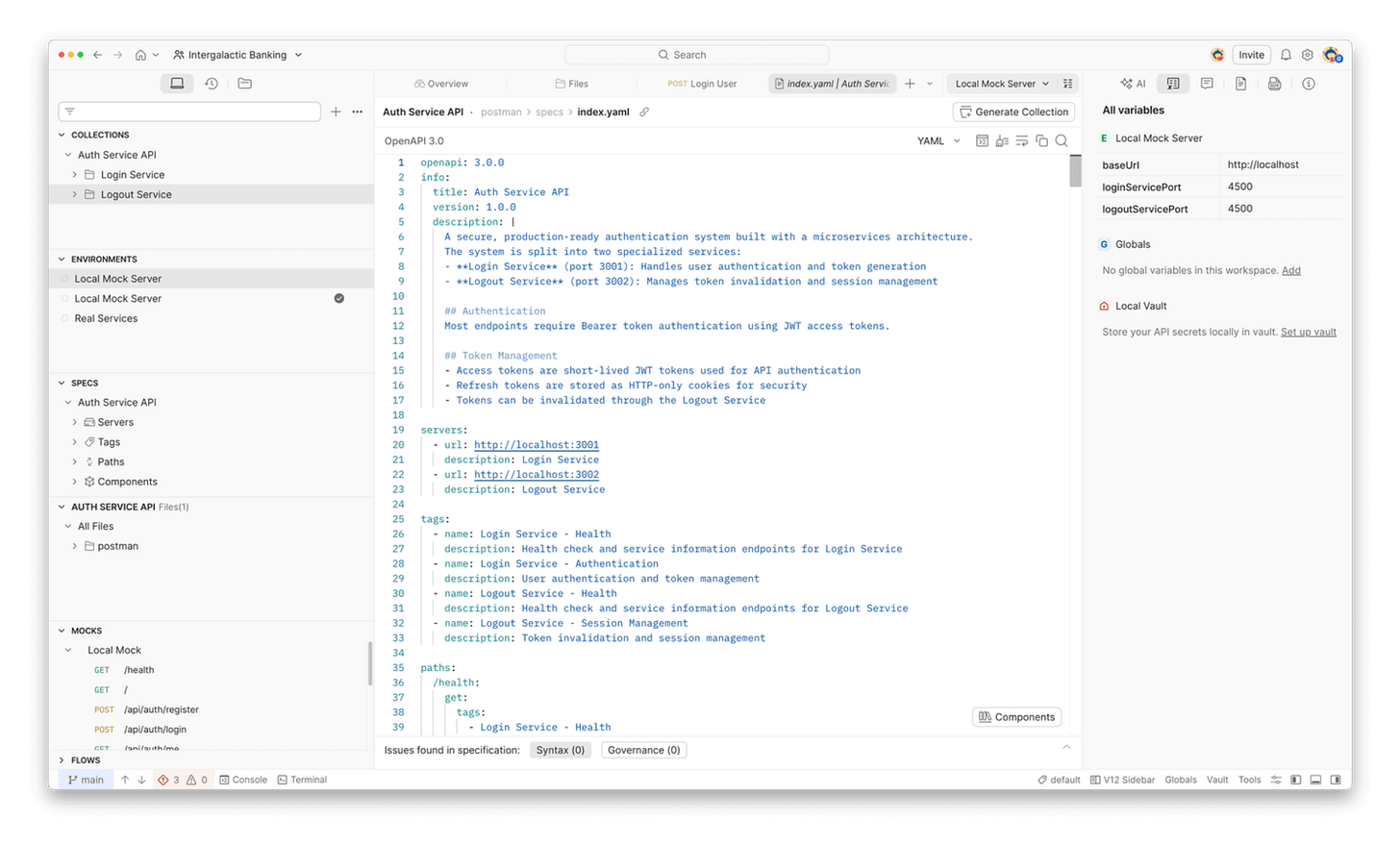Click the Add global variables link
The image size is (1400, 846).
pyautogui.click(x=1291, y=270)
